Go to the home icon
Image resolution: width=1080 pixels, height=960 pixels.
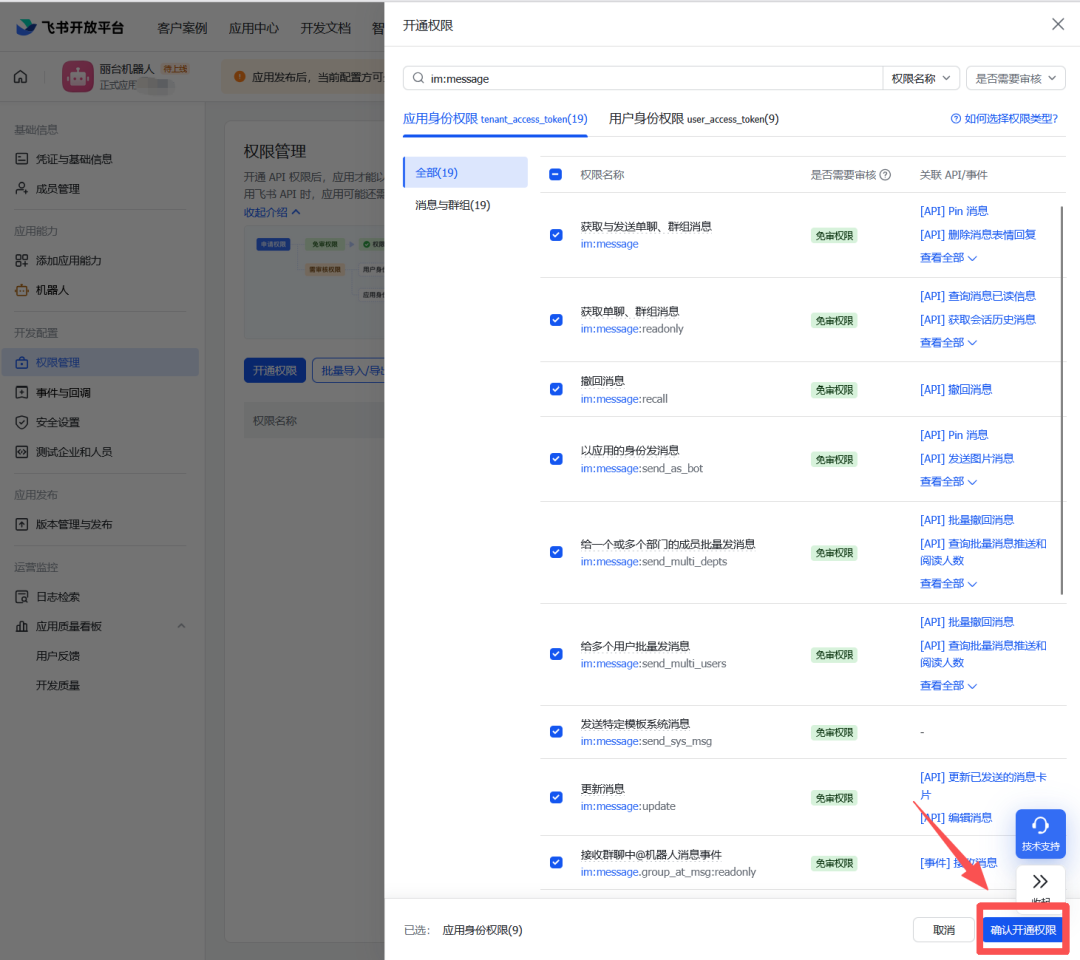21,76
